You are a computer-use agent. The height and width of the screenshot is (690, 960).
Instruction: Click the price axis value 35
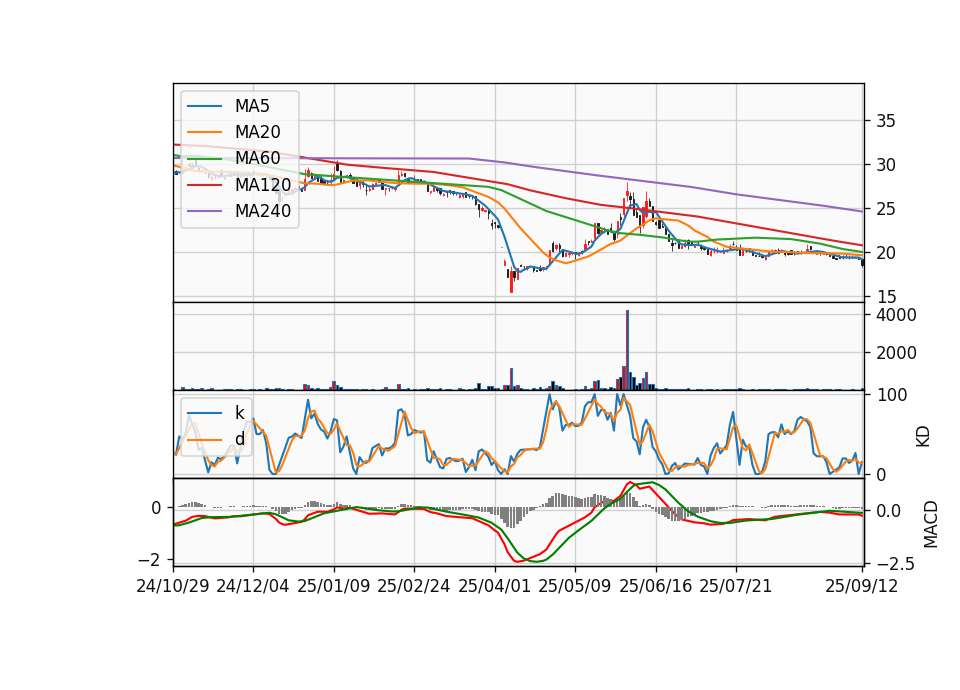885,121
